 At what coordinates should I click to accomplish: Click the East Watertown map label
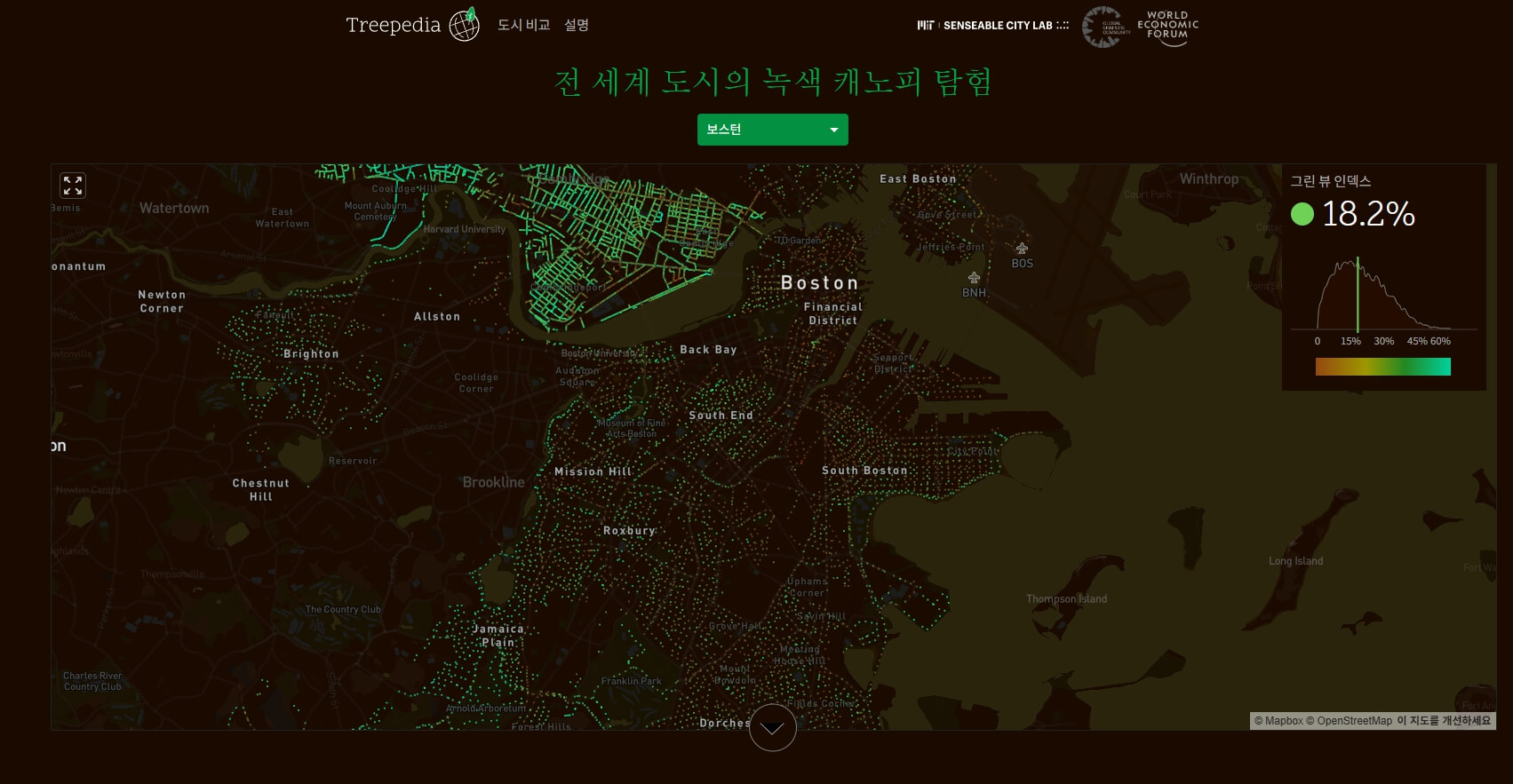pyautogui.click(x=282, y=218)
